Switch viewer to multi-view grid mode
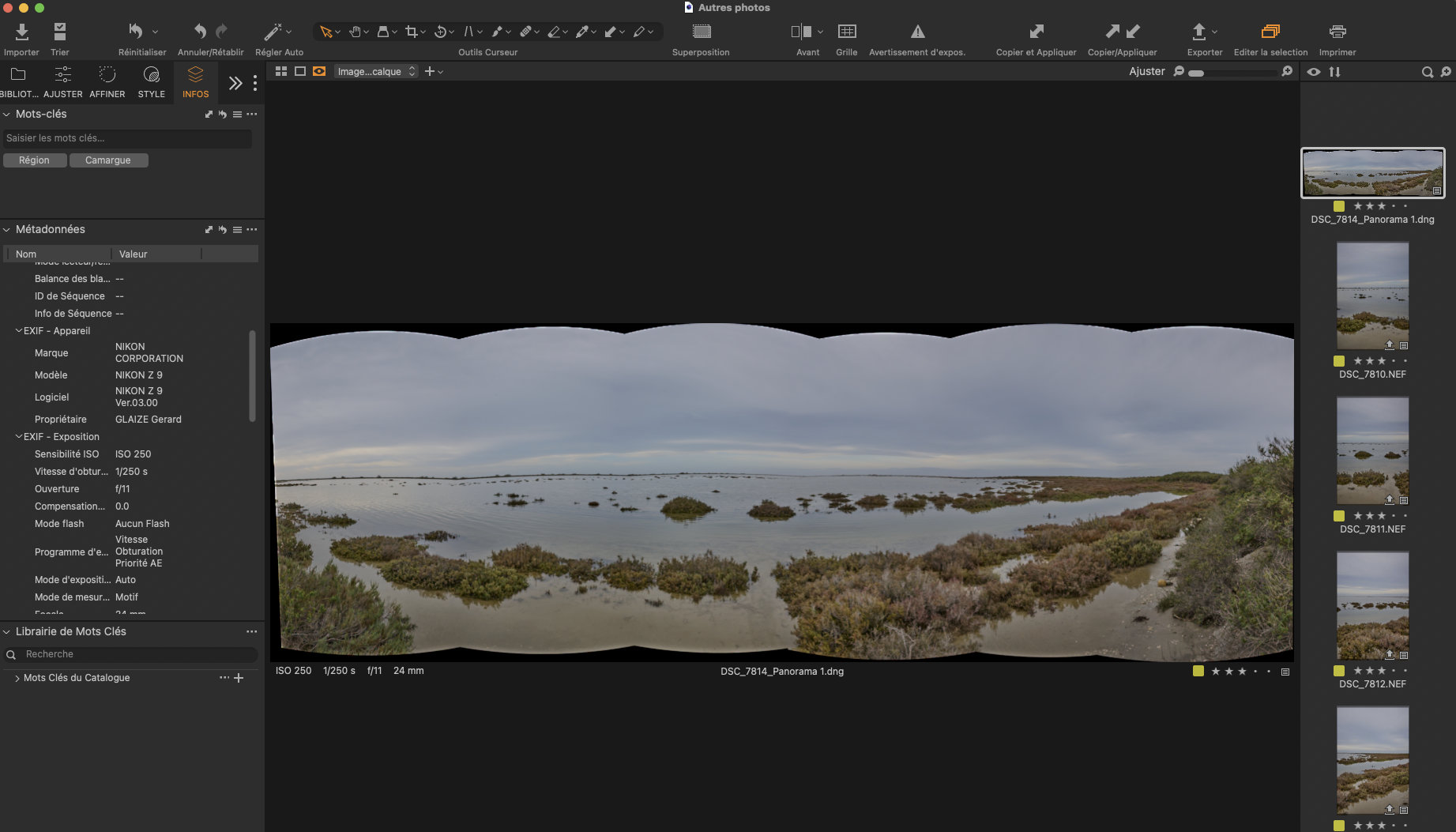 pos(281,71)
